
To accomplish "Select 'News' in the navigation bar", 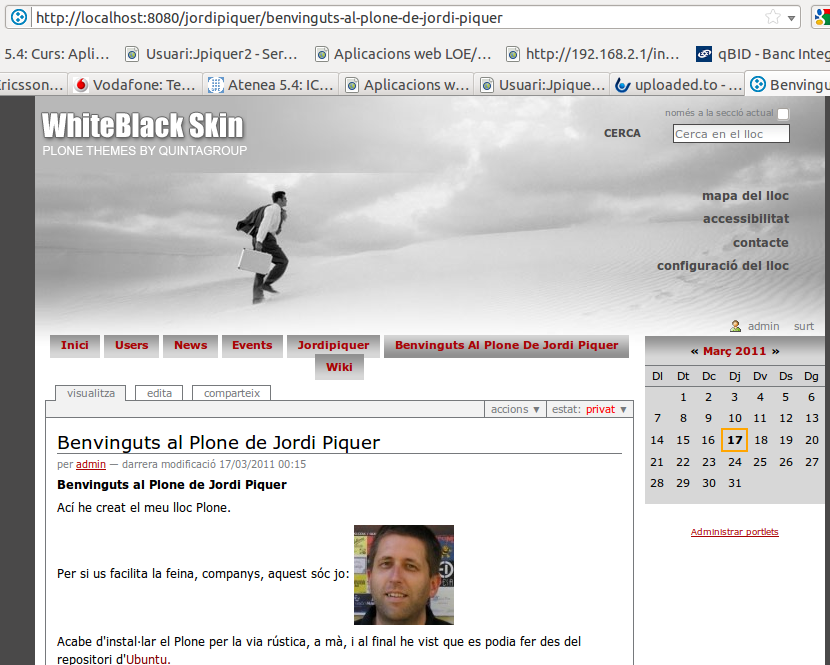I will (x=190, y=345).
